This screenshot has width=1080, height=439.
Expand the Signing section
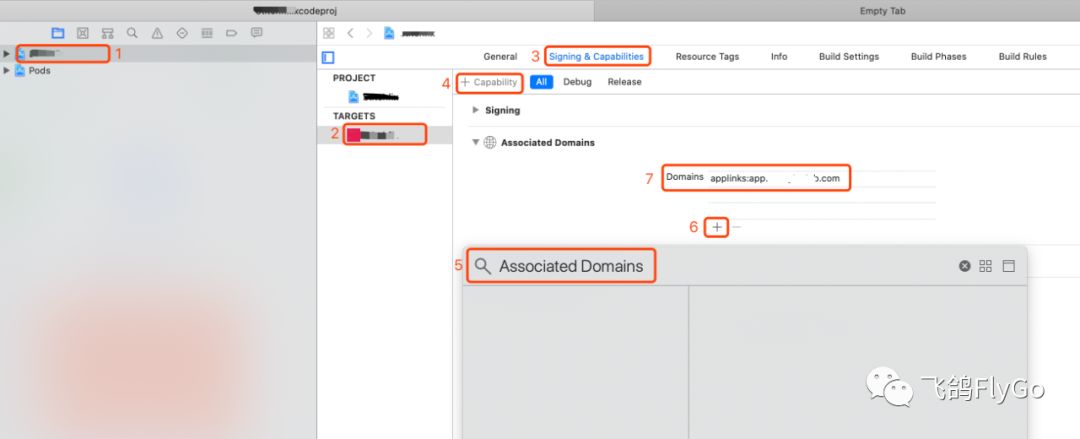(476, 110)
